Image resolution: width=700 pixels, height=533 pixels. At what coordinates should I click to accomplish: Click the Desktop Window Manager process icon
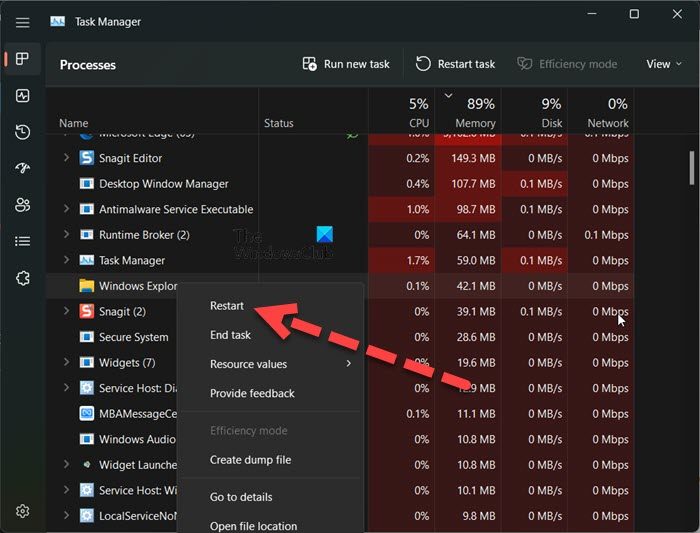87,183
